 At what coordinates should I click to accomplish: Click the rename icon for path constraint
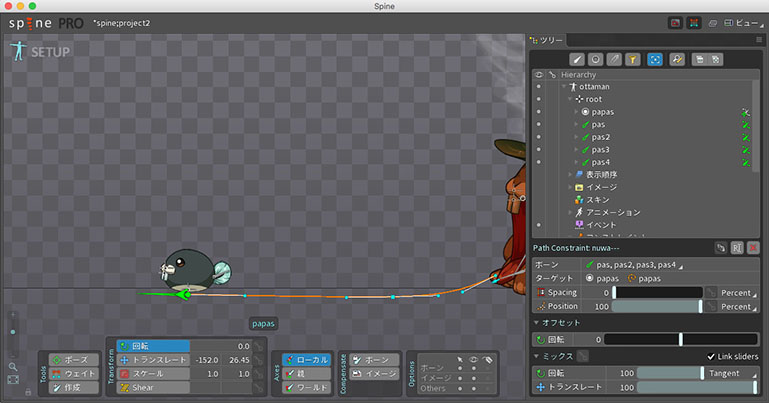point(737,248)
